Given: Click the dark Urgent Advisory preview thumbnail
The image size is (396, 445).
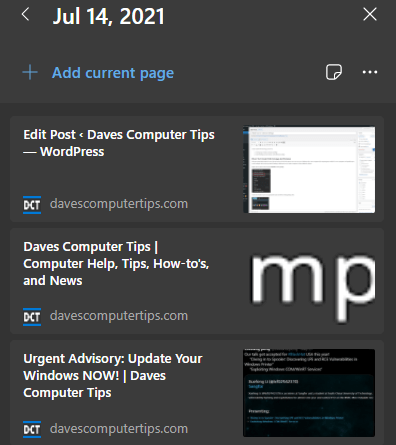Looking at the screenshot, I should pyautogui.click(x=309, y=393).
